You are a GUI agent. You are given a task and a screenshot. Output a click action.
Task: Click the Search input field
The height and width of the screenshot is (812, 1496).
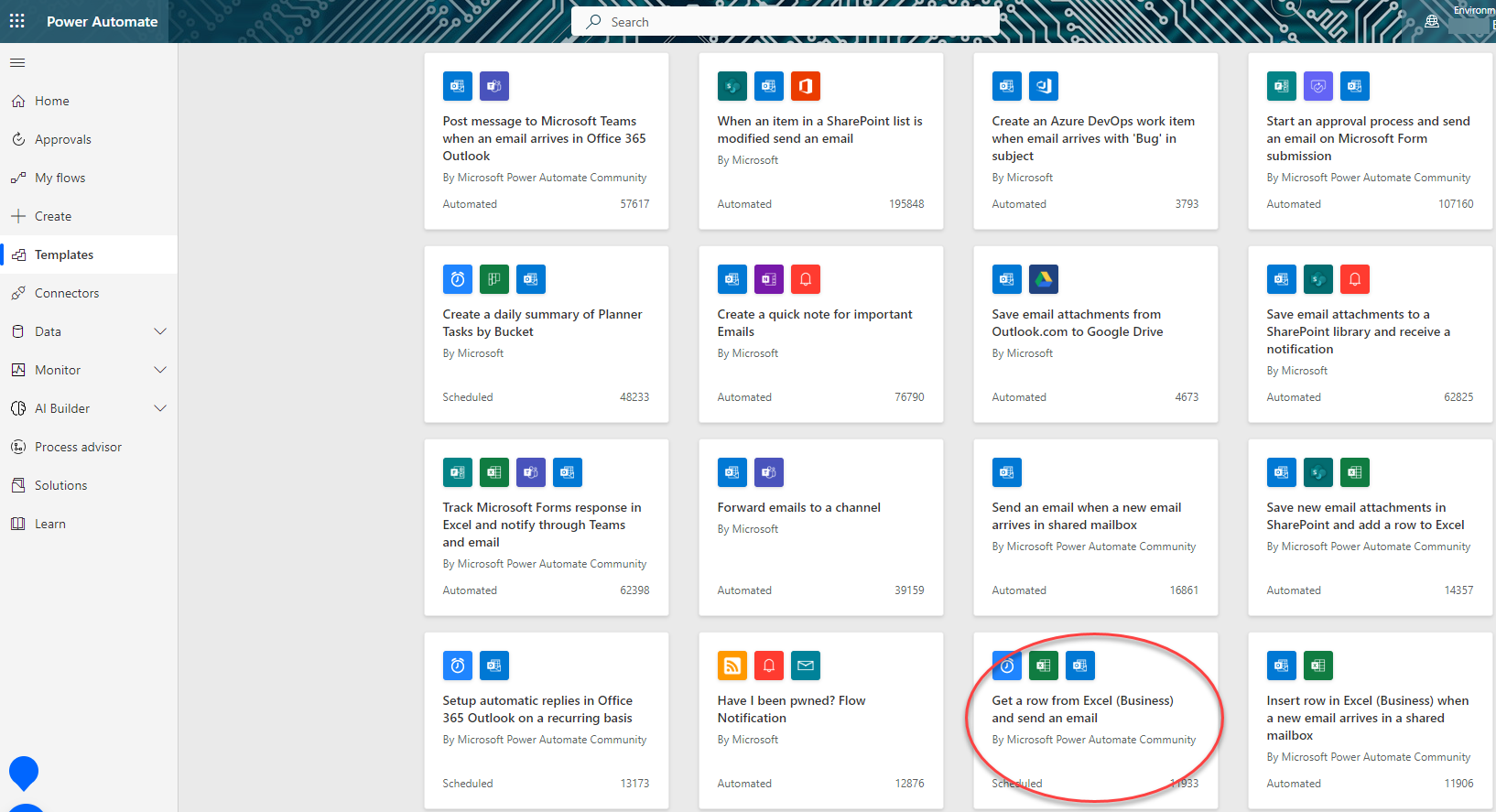(786, 22)
